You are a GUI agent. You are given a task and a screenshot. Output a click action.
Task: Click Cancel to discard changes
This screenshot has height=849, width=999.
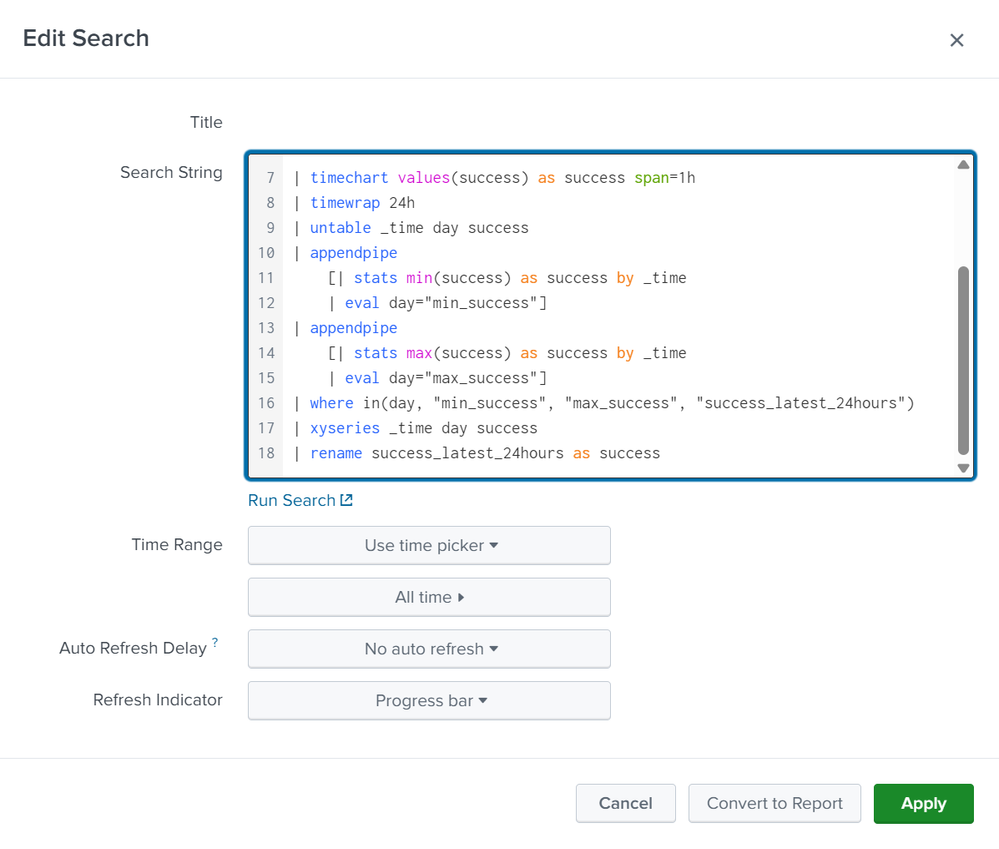(625, 803)
